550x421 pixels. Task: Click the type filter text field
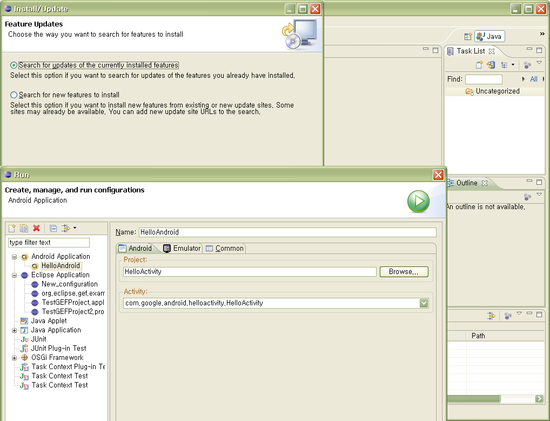tap(49, 243)
